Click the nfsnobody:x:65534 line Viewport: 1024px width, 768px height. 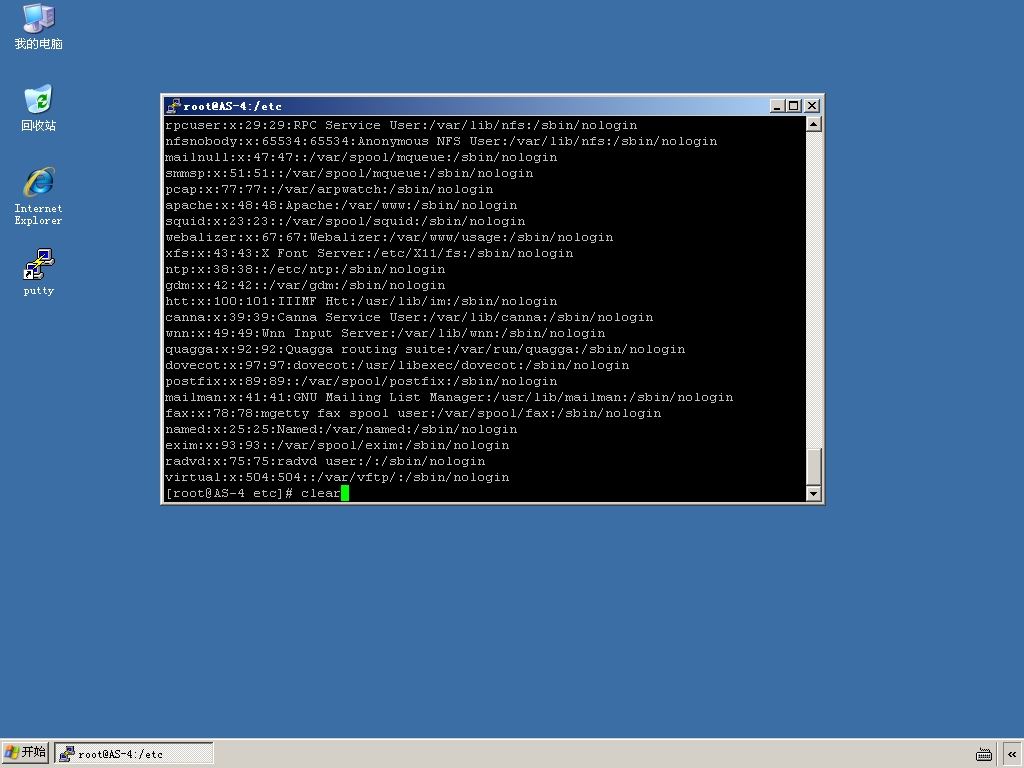[441, 141]
